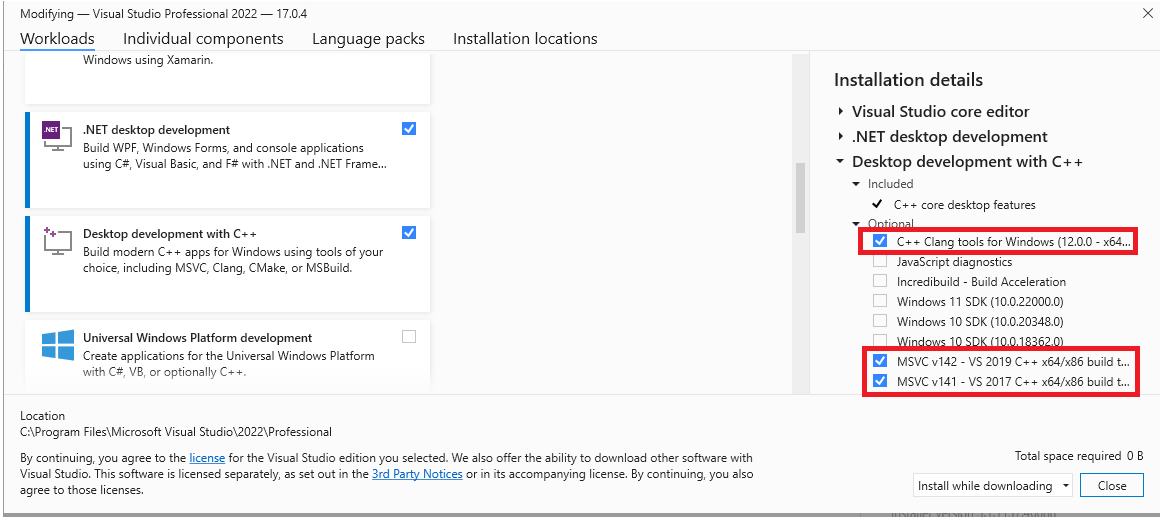The image size is (1160, 518).
Task: Enable Incredibuild - Build Acceleration option
Action: click(x=880, y=281)
